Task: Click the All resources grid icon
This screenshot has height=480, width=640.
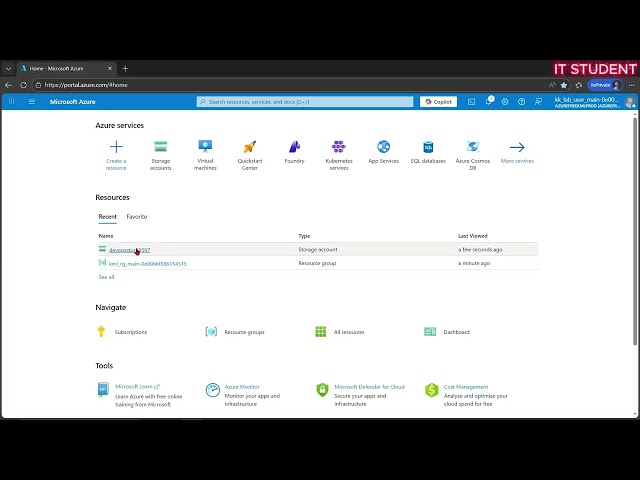Action: (x=321, y=331)
